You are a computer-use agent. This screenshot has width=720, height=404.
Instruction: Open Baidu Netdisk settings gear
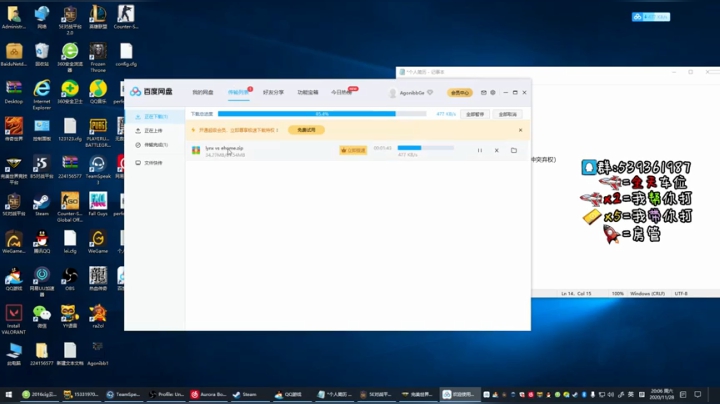click(493, 92)
